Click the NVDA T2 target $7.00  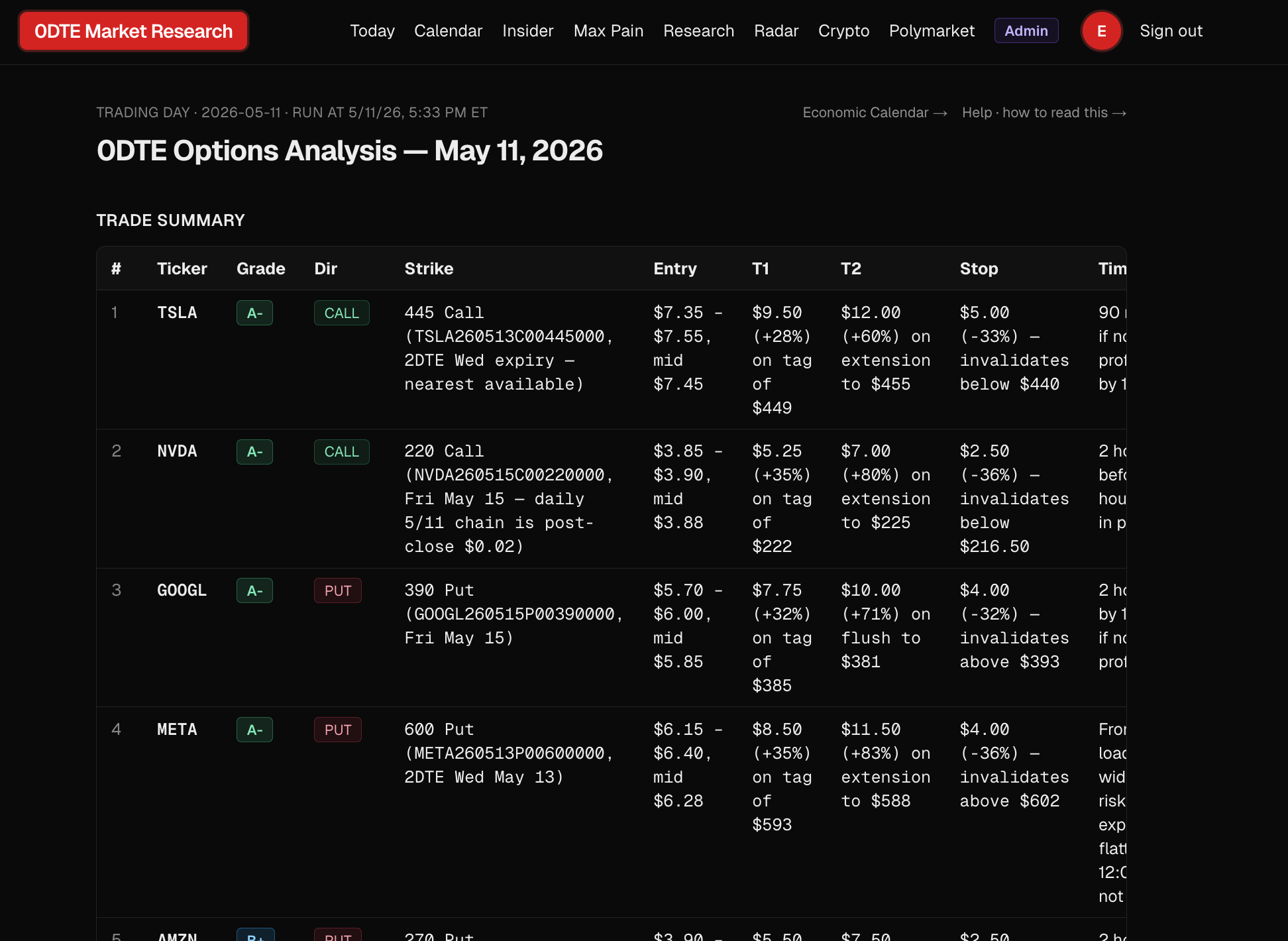[x=866, y=451]
